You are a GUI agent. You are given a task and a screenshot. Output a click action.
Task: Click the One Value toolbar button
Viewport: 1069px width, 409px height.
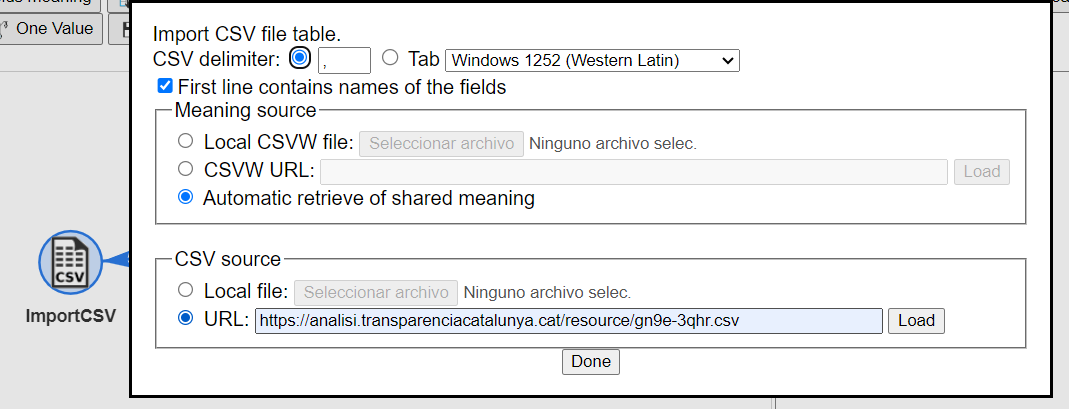51,29
